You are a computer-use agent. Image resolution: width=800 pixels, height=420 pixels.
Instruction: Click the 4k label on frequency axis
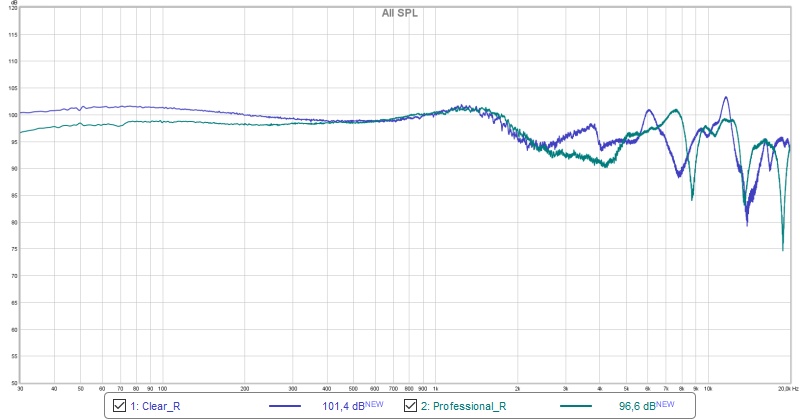click(x=599, y=387)
